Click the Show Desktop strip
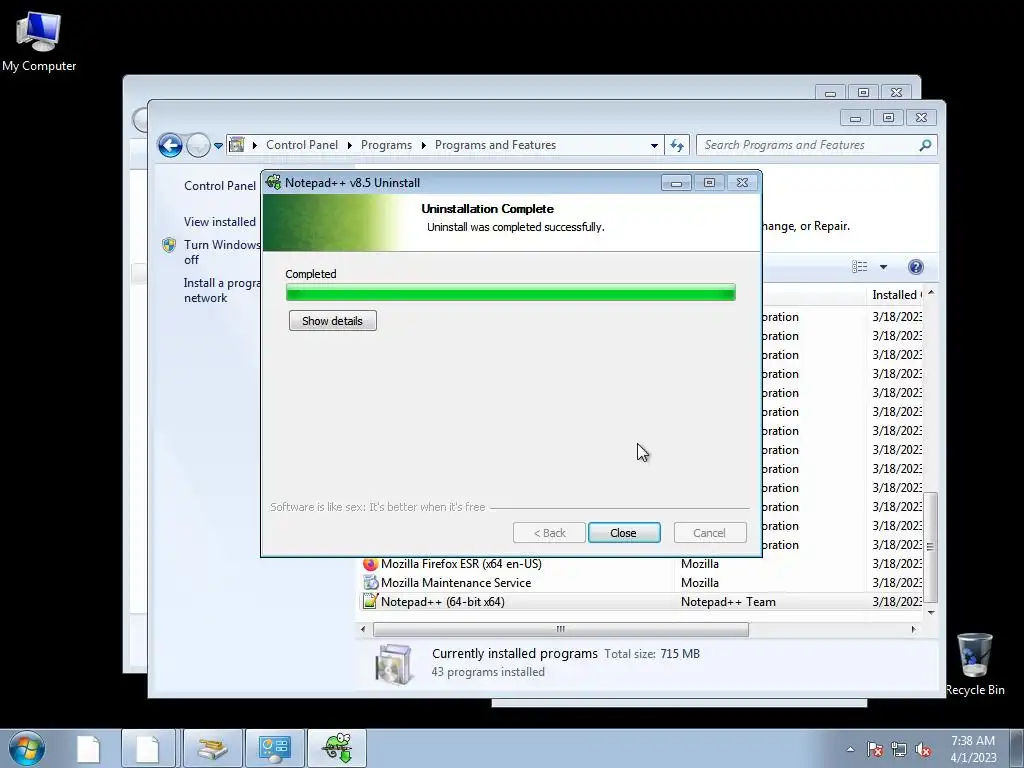Image resolution: width=1024 pixels, height=768 pixels. tap(1016, 748)
